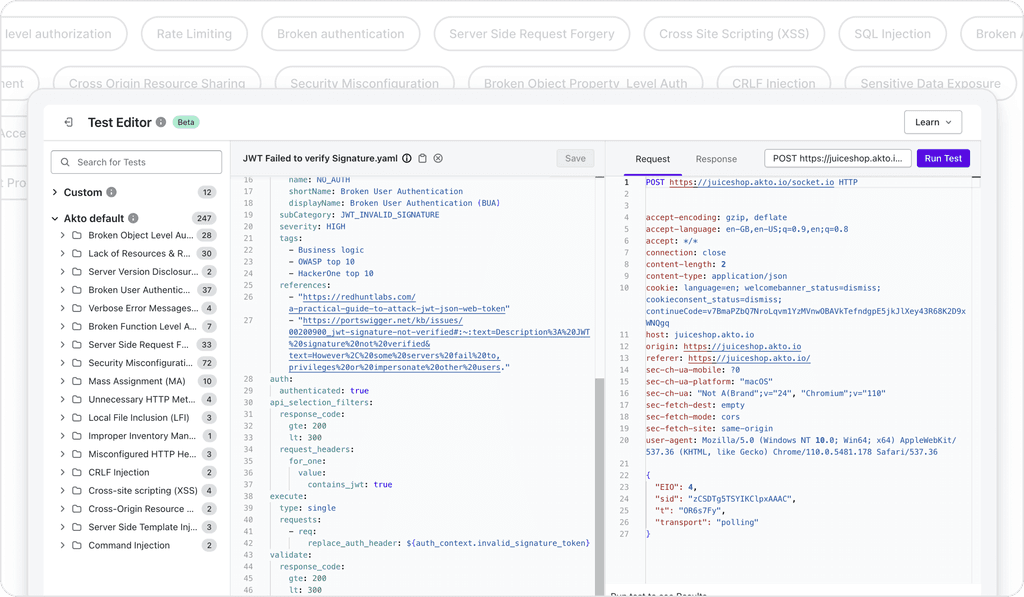Select the SQL Injection filter chip
1024x597 pixels.
[x=891, y=33]
